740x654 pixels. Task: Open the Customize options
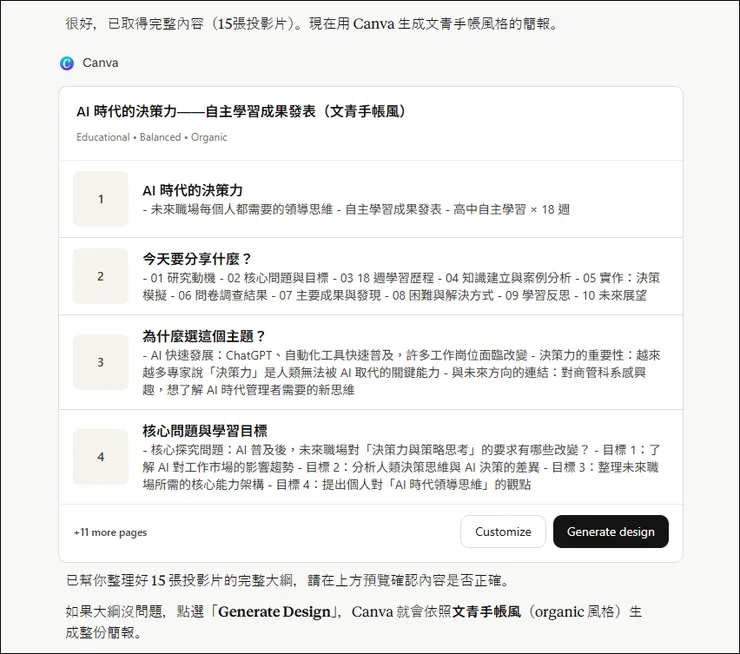(x=503, y=532)
